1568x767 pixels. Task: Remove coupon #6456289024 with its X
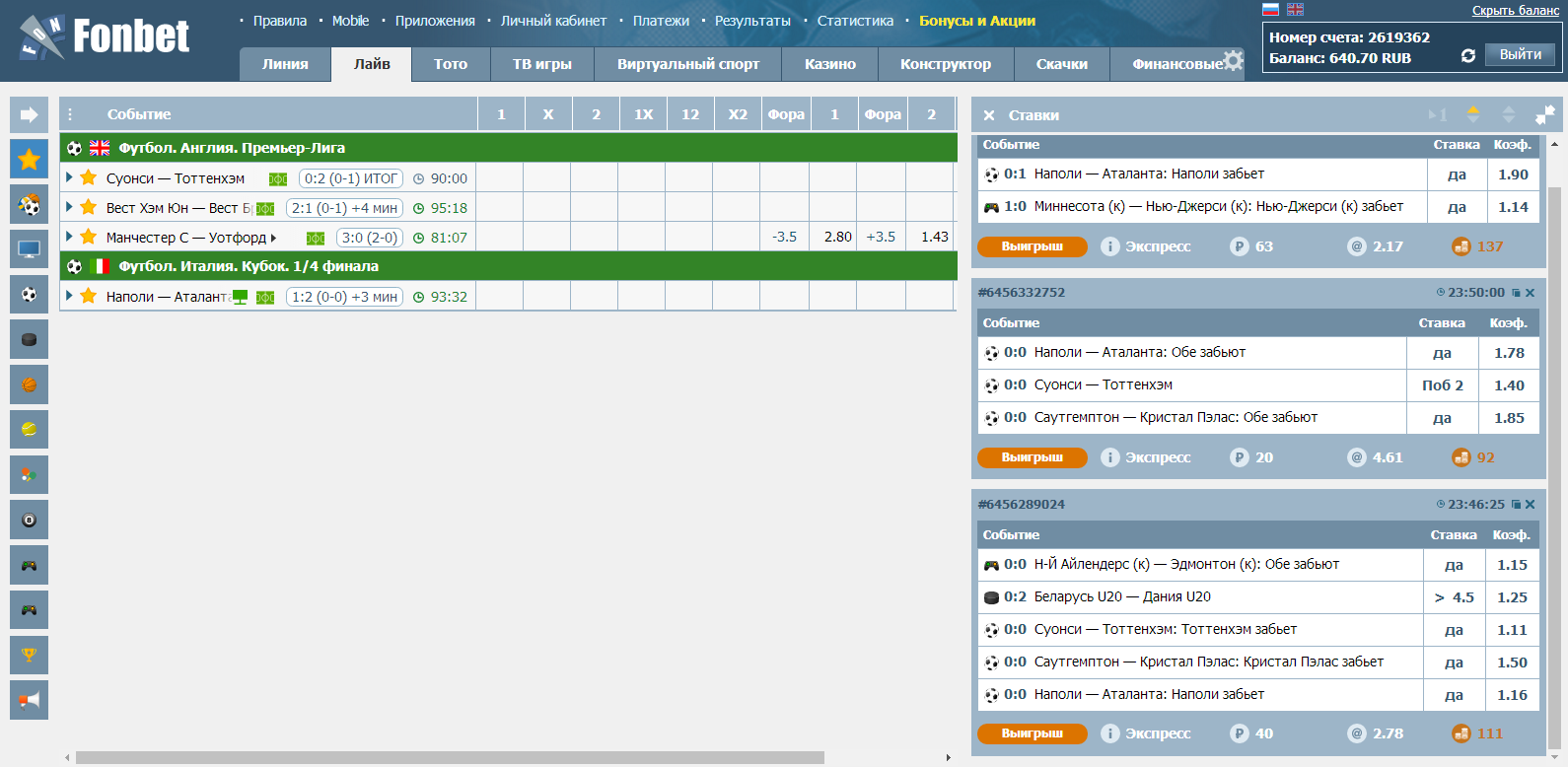pyautogui.click(x=1531, y=505)
